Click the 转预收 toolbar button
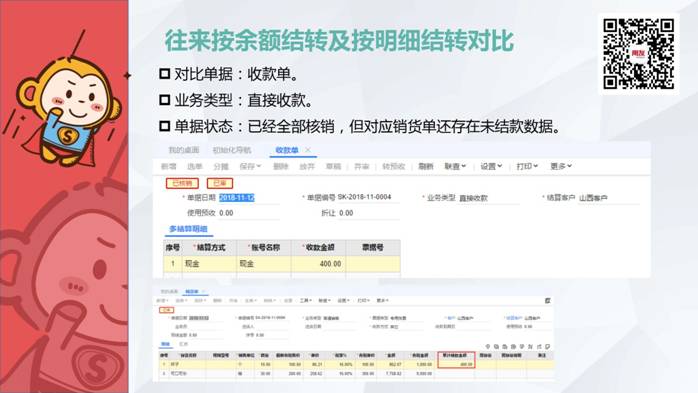 (394, 166)
